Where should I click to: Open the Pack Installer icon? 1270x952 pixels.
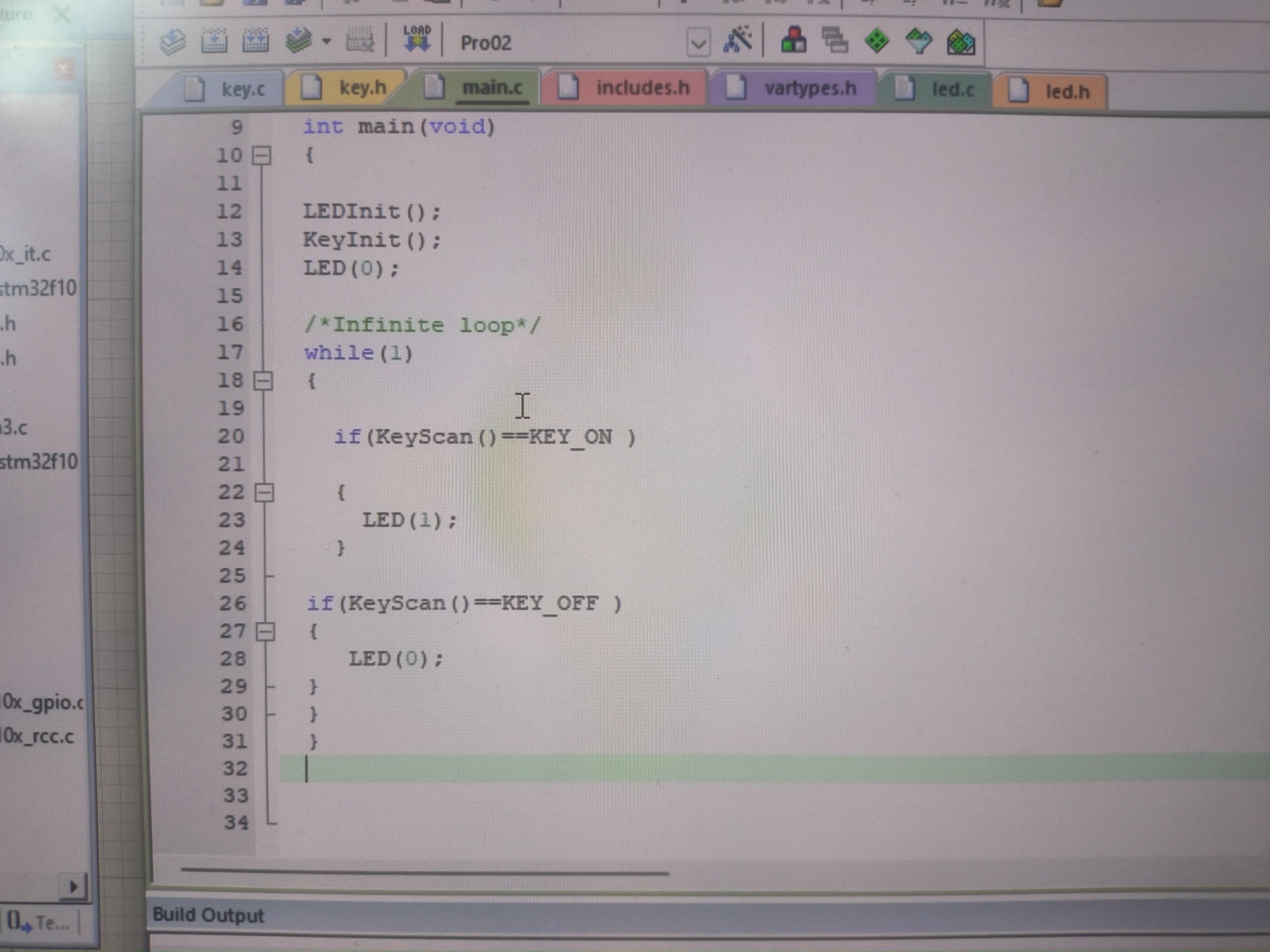coord(960,43)
